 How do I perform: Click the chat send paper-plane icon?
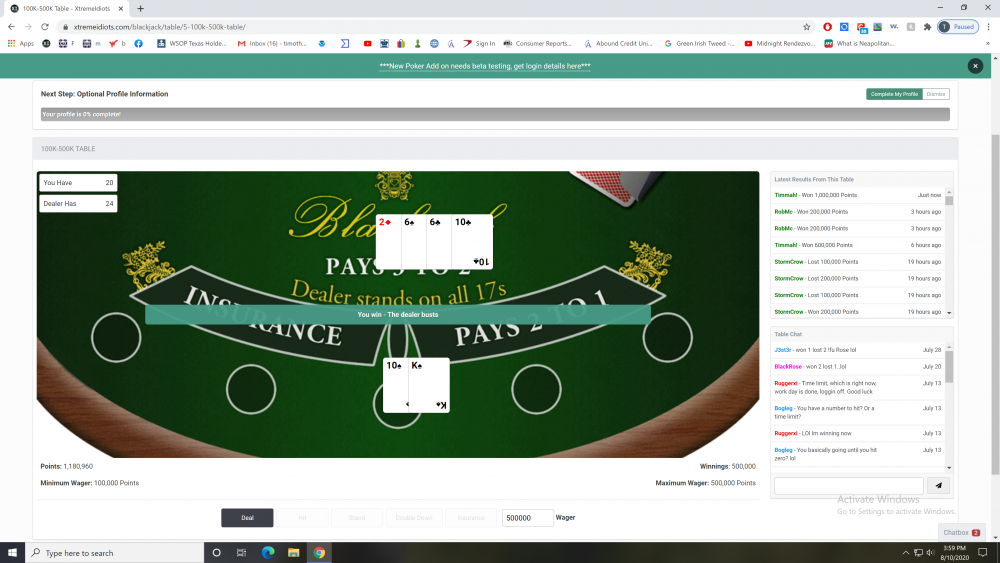tap(938, 486)
